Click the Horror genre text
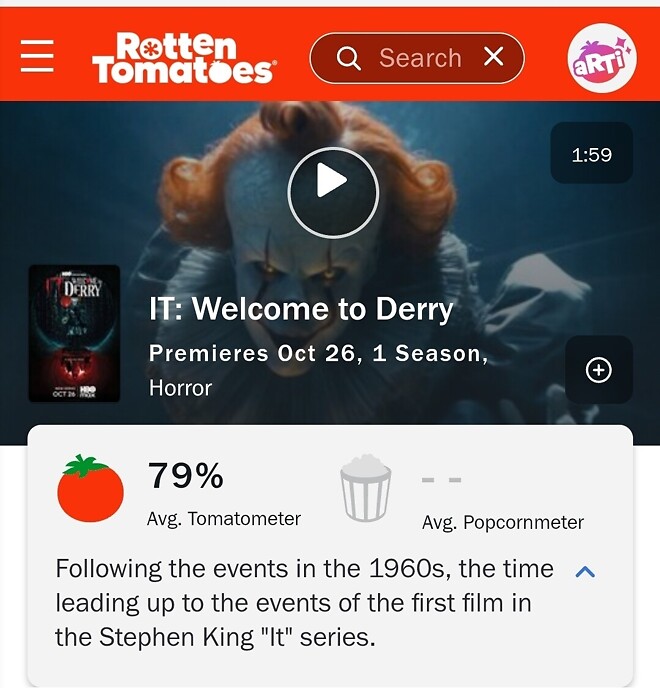 point(180,388)
